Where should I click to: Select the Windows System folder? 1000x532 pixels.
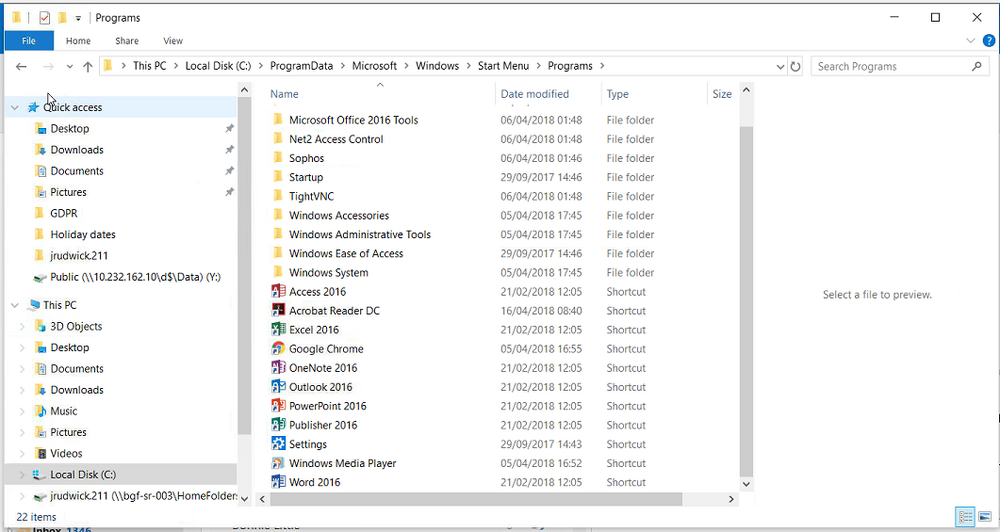click(328, 272)
